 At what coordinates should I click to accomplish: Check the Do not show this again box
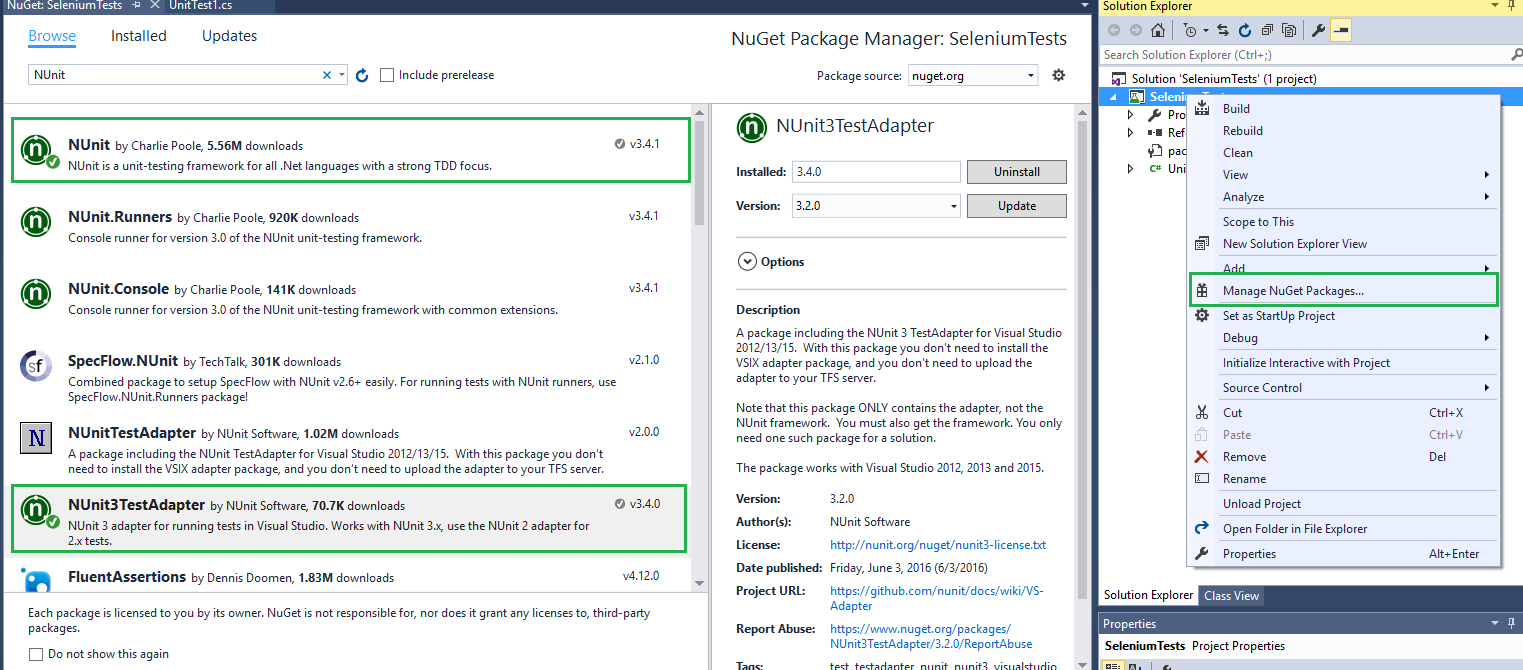pos(36,654)
